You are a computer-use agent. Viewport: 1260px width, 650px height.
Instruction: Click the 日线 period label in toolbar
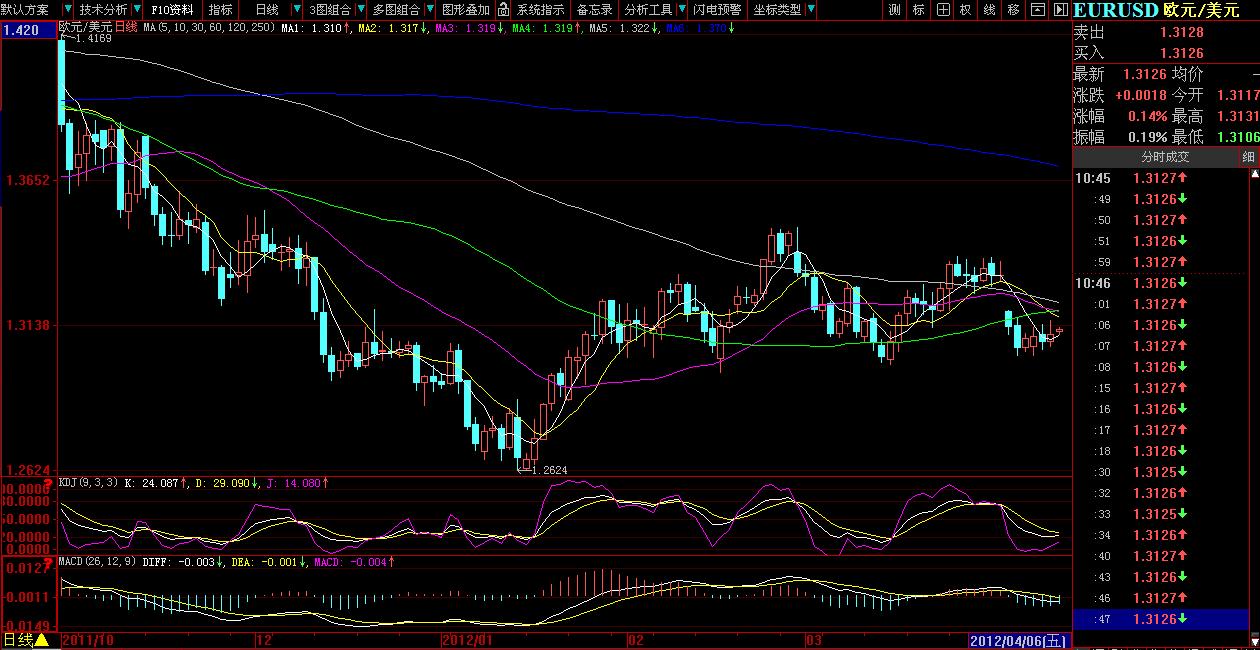(267, 9)
